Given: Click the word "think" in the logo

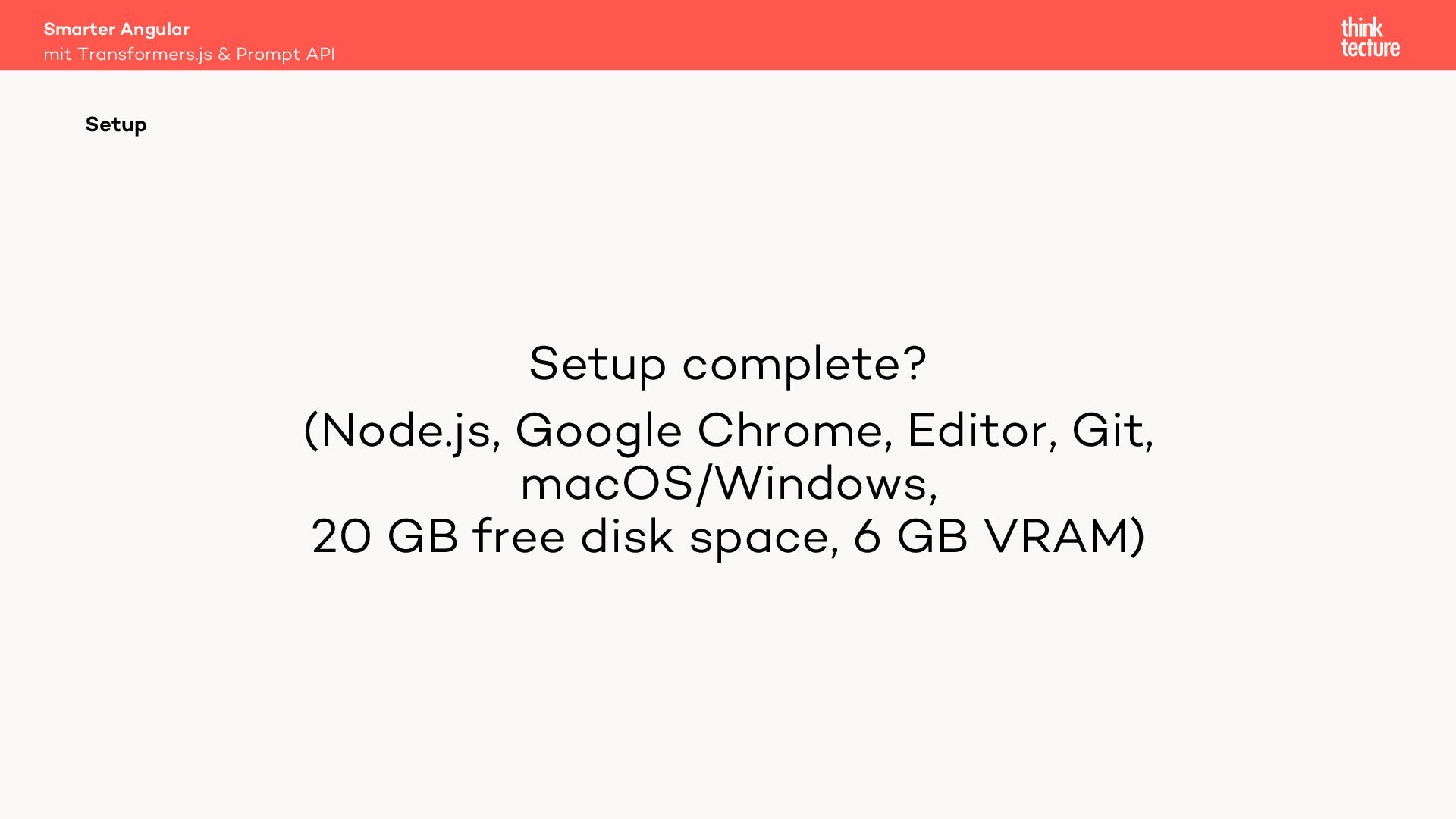Looking at the screenshot, I should 1362,28.
